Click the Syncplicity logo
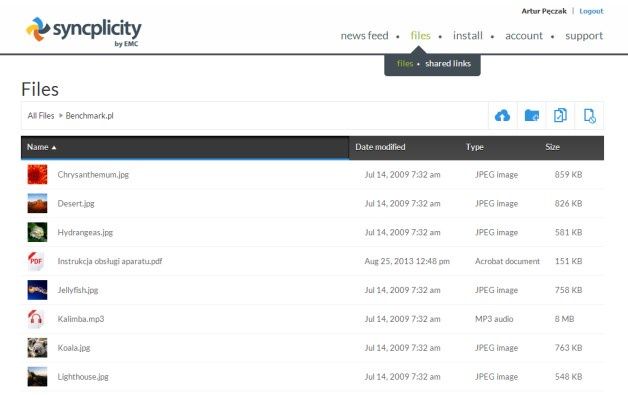Image resolution: width=628 pixels, height=395 pixels. (x=84, y=31)
